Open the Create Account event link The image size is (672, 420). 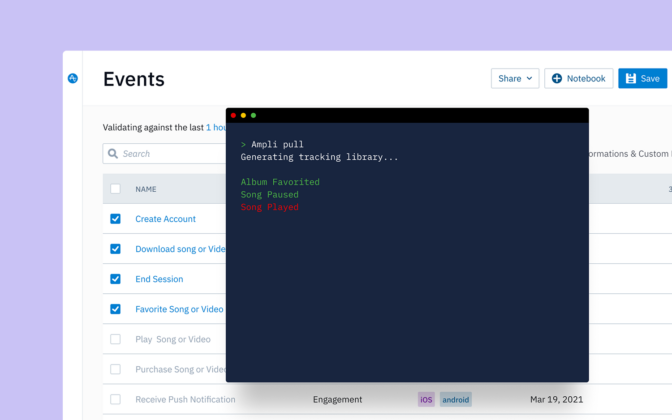pos(165,219)
